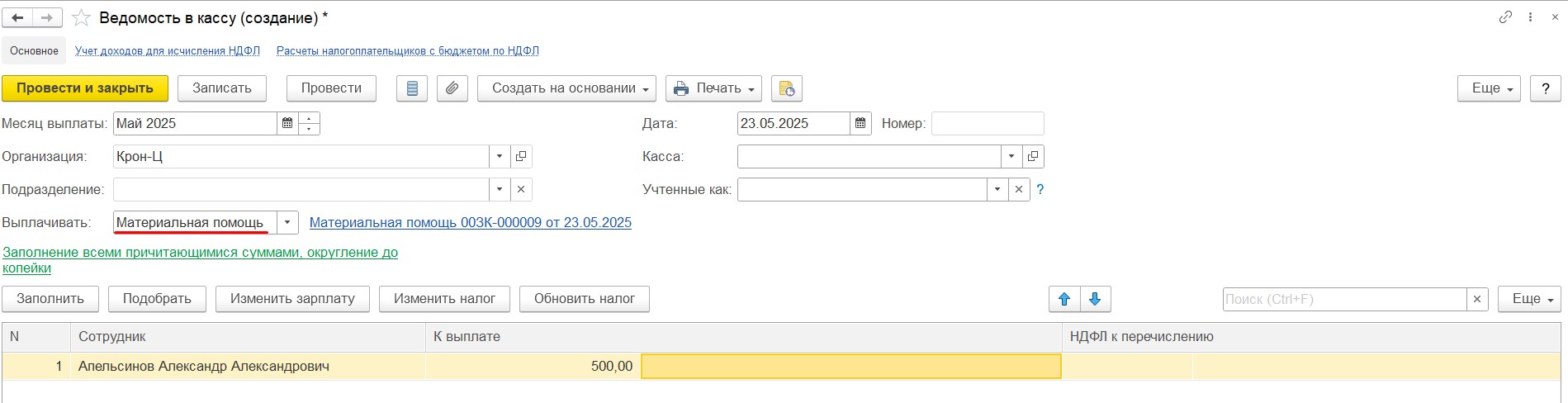Image resolution: width=1568 pixels, height=403 pixels.
Task: Open the Создать на основании menu
Action: coord(566,88)
